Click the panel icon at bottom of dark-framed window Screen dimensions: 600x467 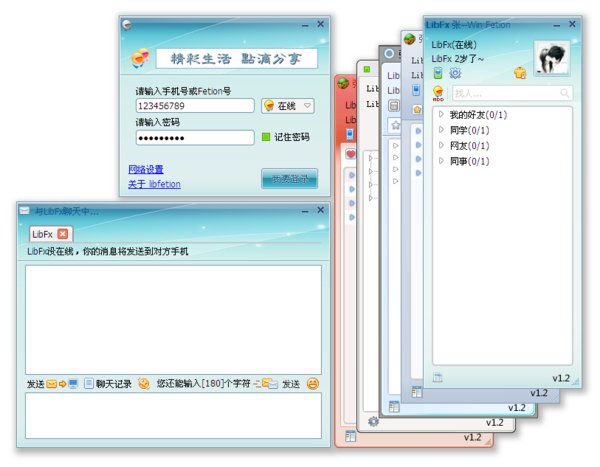click(394, 407)
